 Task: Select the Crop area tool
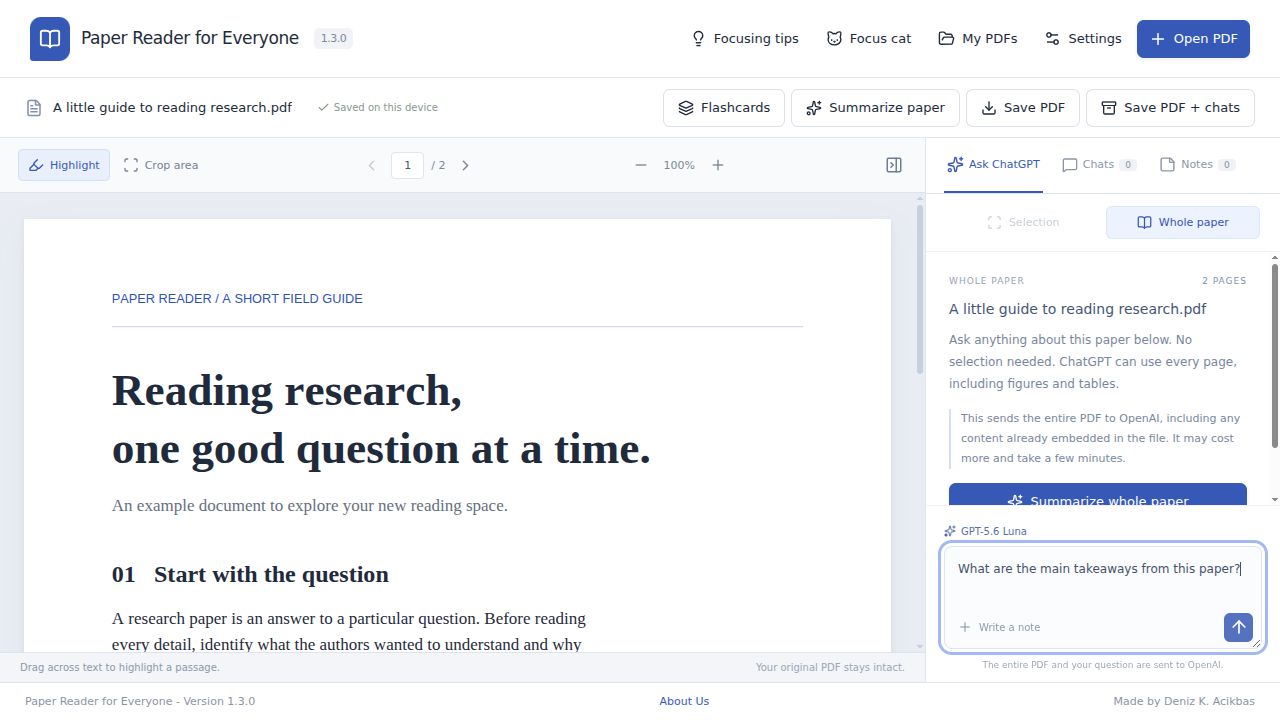pos(161,165)
